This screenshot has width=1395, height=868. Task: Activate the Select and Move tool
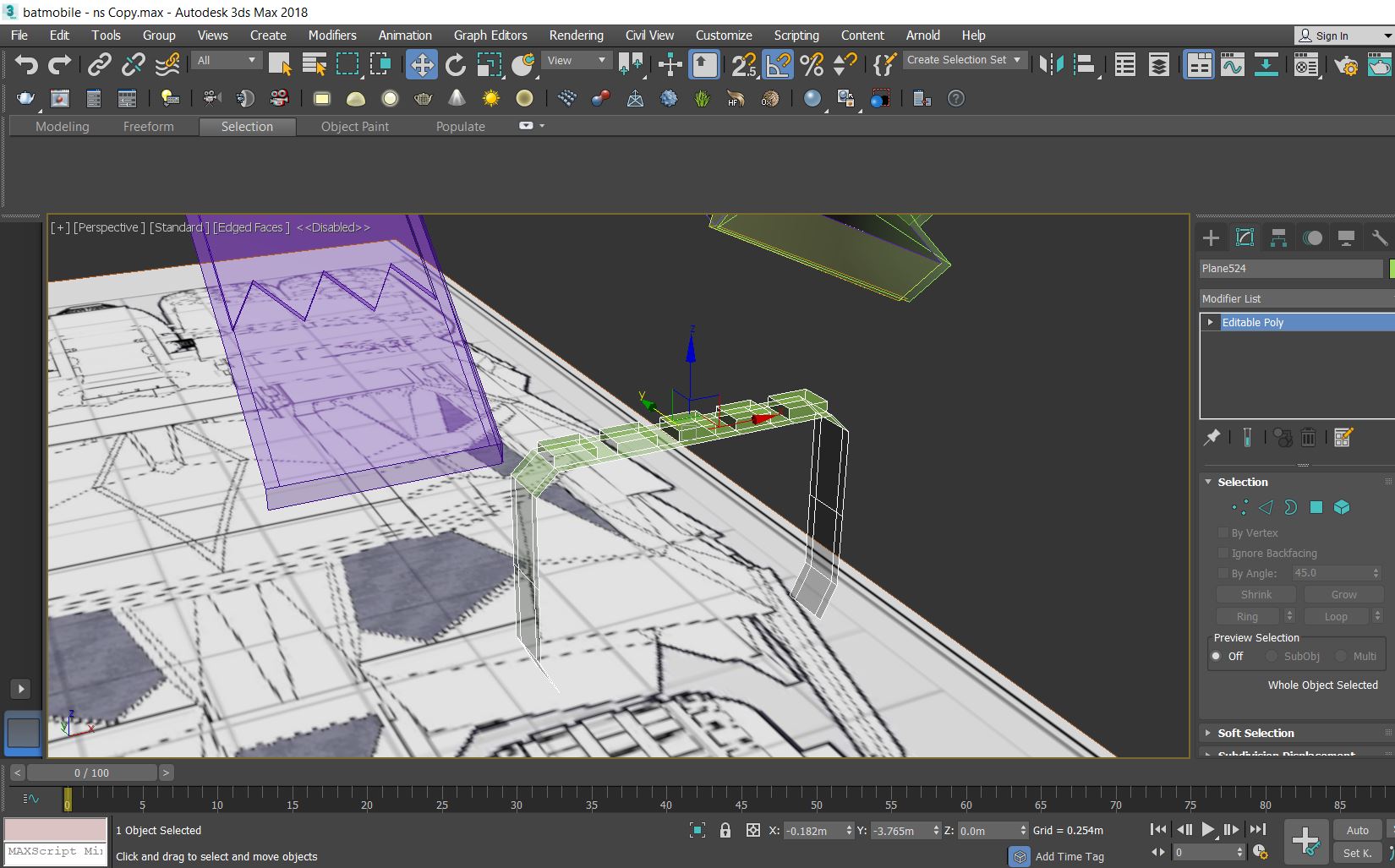point(421,64)
